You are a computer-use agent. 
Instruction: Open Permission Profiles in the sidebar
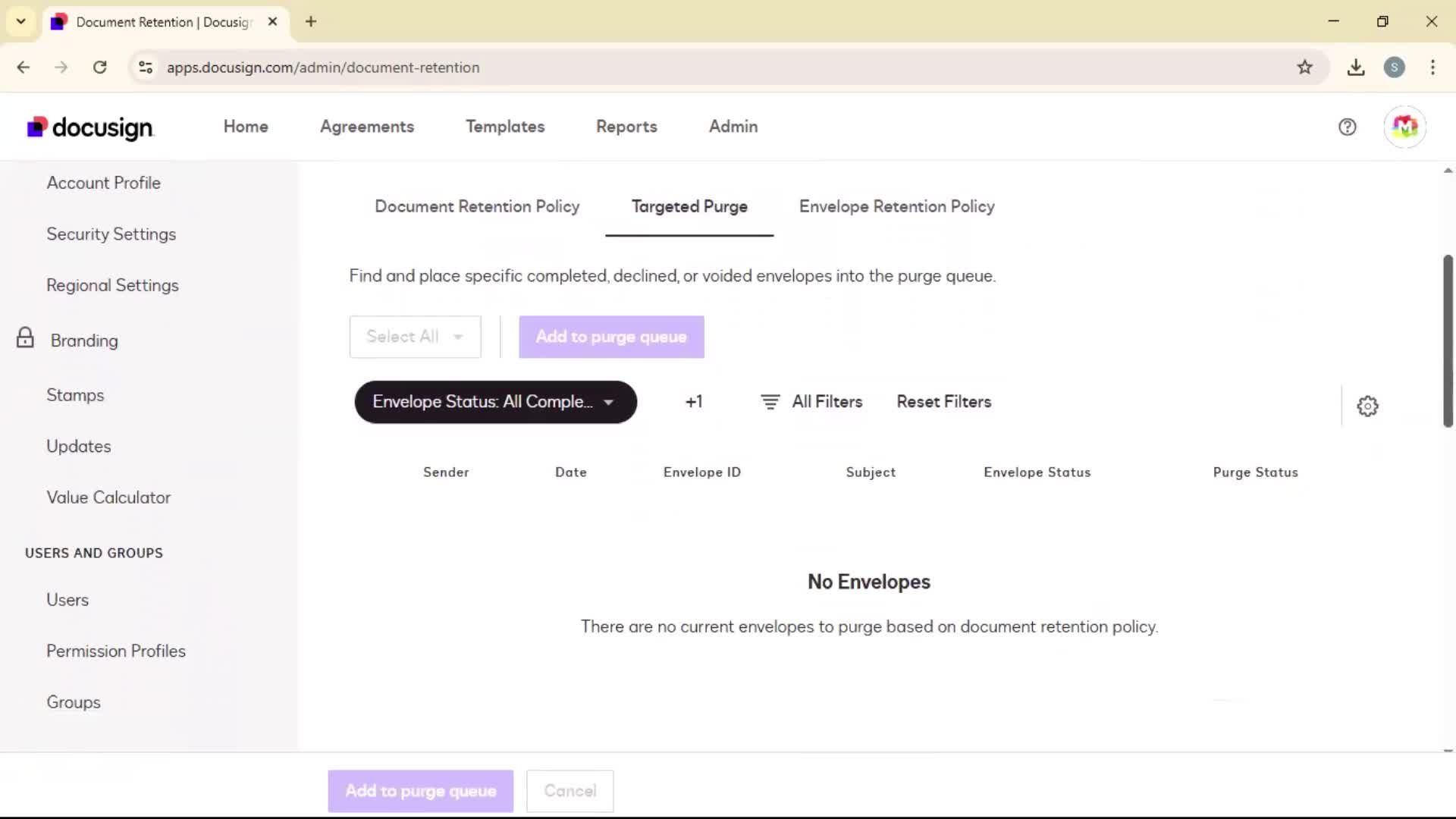click(x=116, y=651)
